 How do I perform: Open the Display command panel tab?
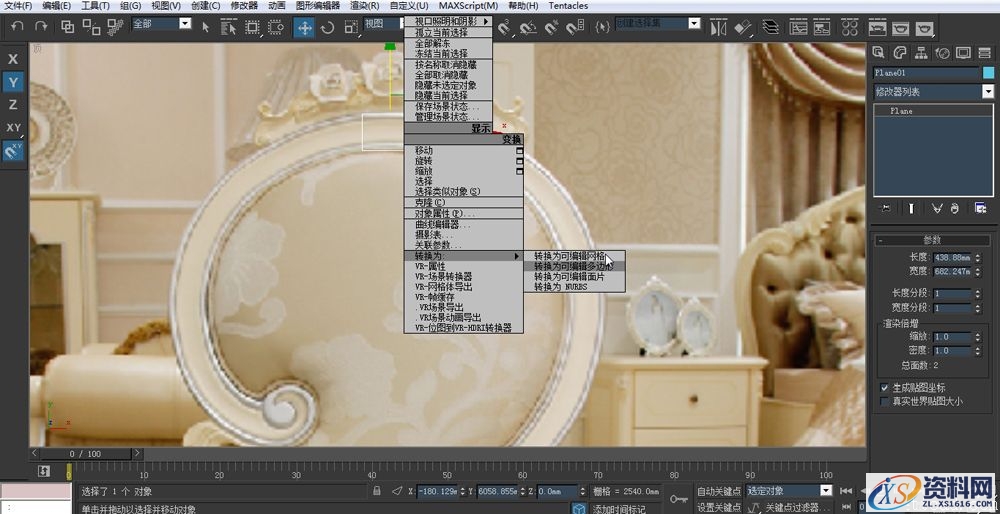(x=964, y=52)
